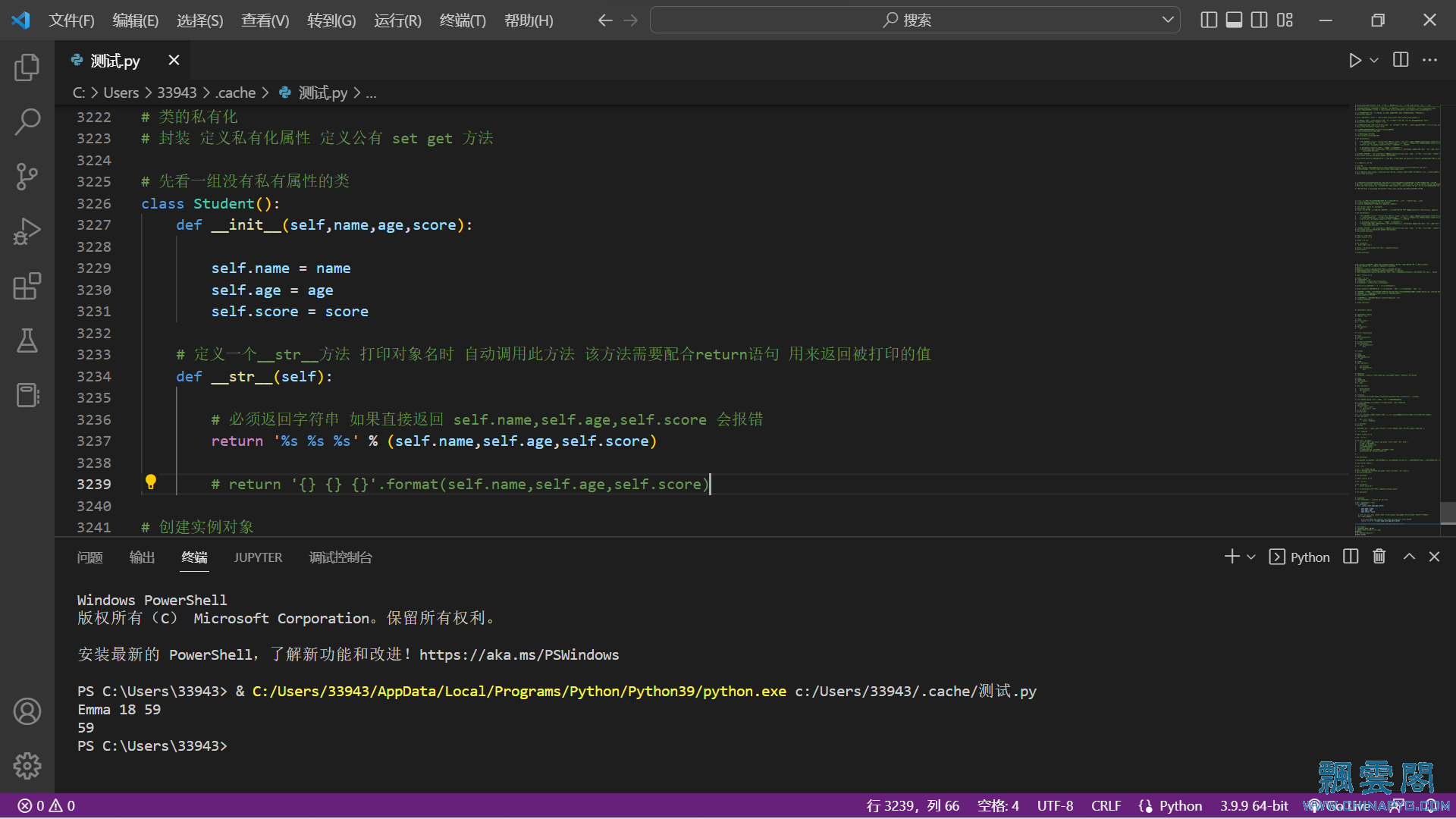Viewport: 1456px width, 819px height.
Task: Click the C: breadcrumb segment
Action: [x=79, y=93]
